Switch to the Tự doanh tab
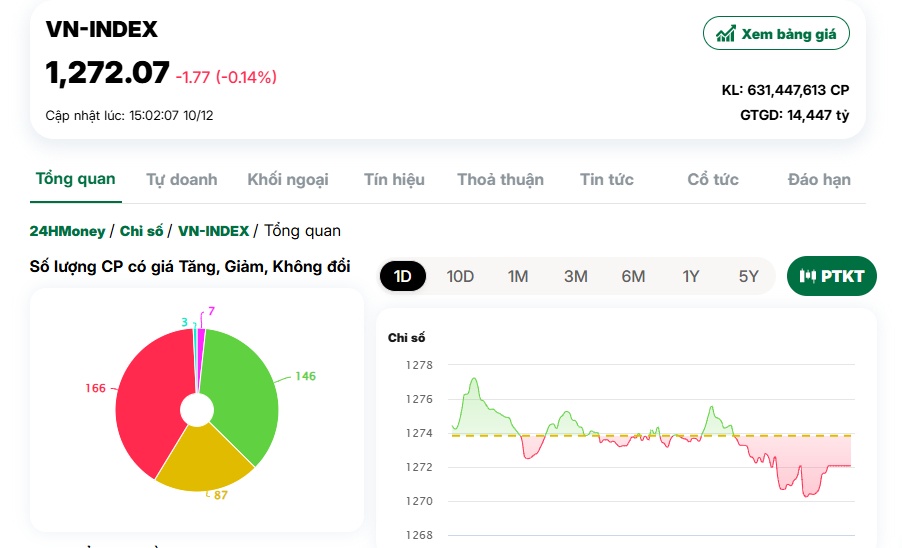This screenshot has height=548, width=902. tap(181, 180)
